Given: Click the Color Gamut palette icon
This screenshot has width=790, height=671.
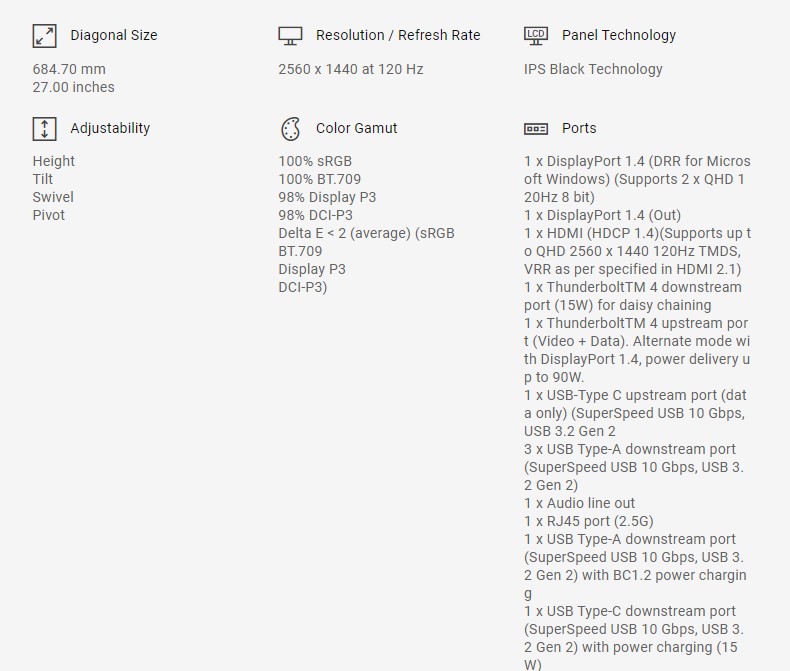Looking at the screenshot, I should click(x=290, y=129).
